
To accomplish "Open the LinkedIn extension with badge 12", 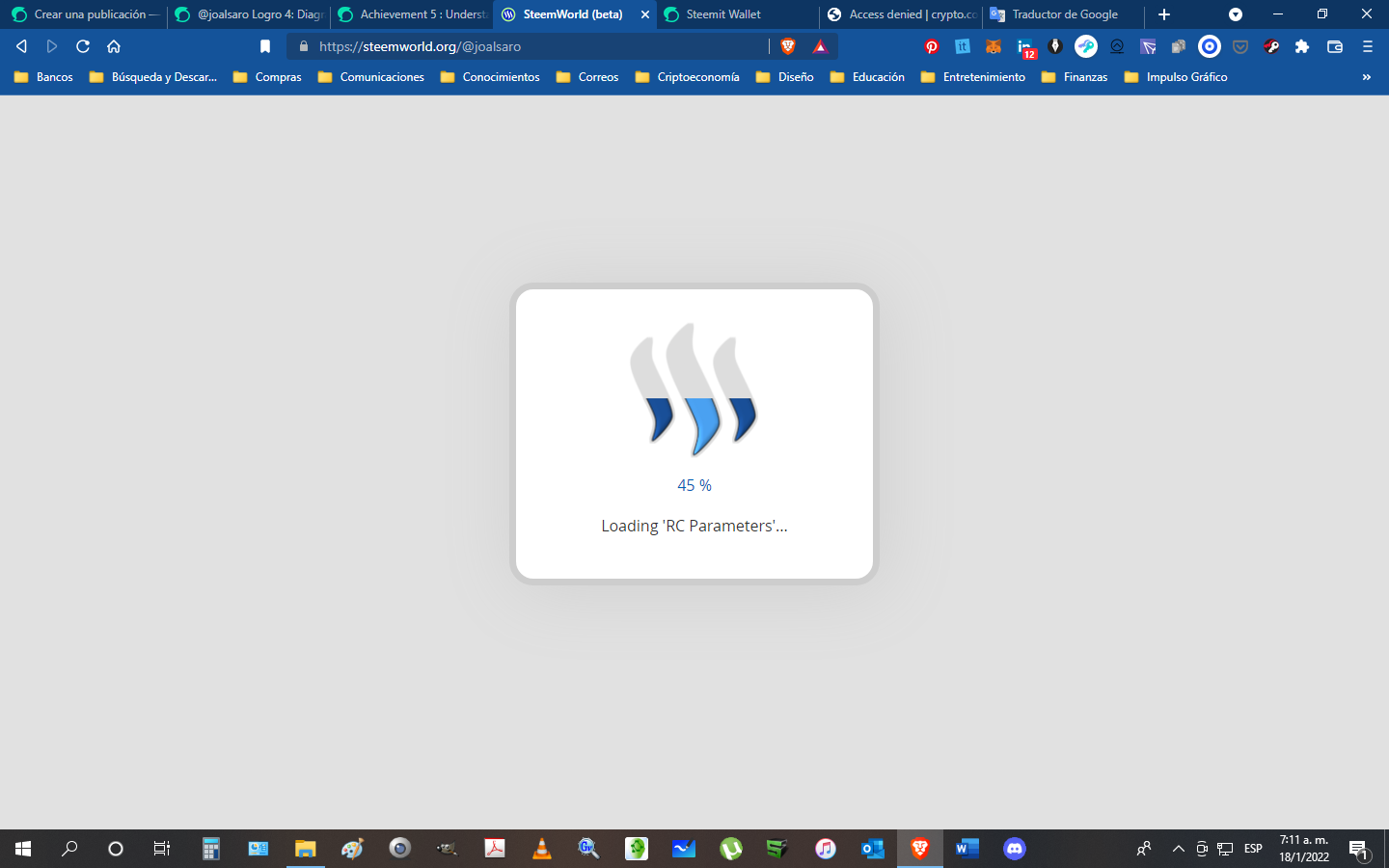I will (x=1025, y=47).
